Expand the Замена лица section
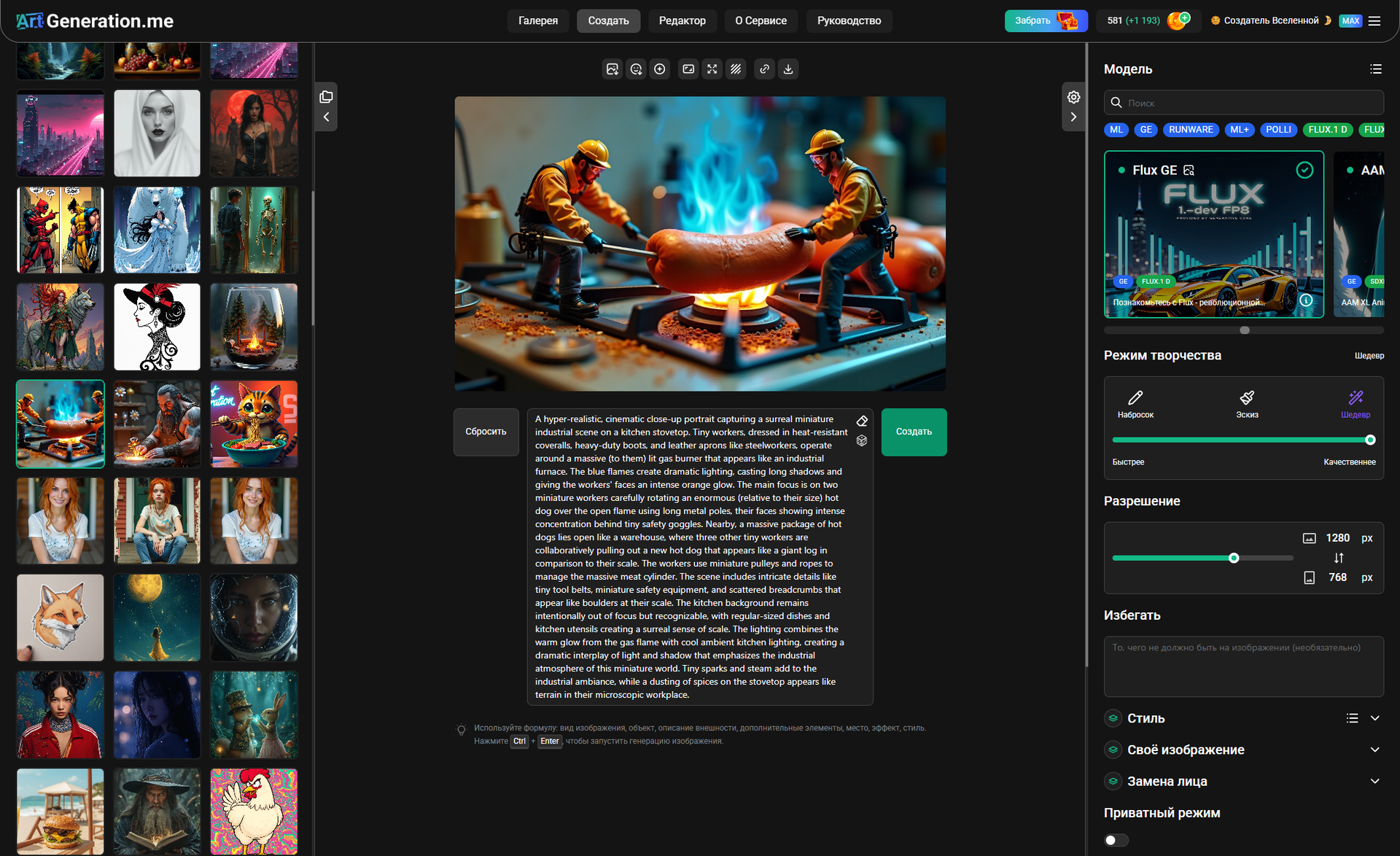Viewport: 1400px width, 856px height. (1375, 782)
